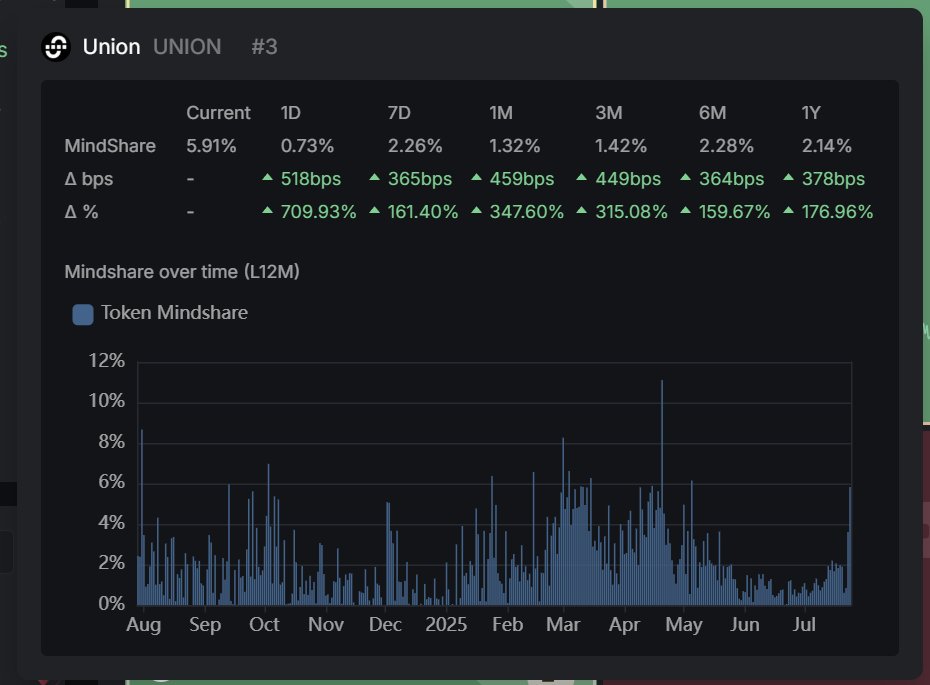Click the 709.93% change value

[319, 212]
